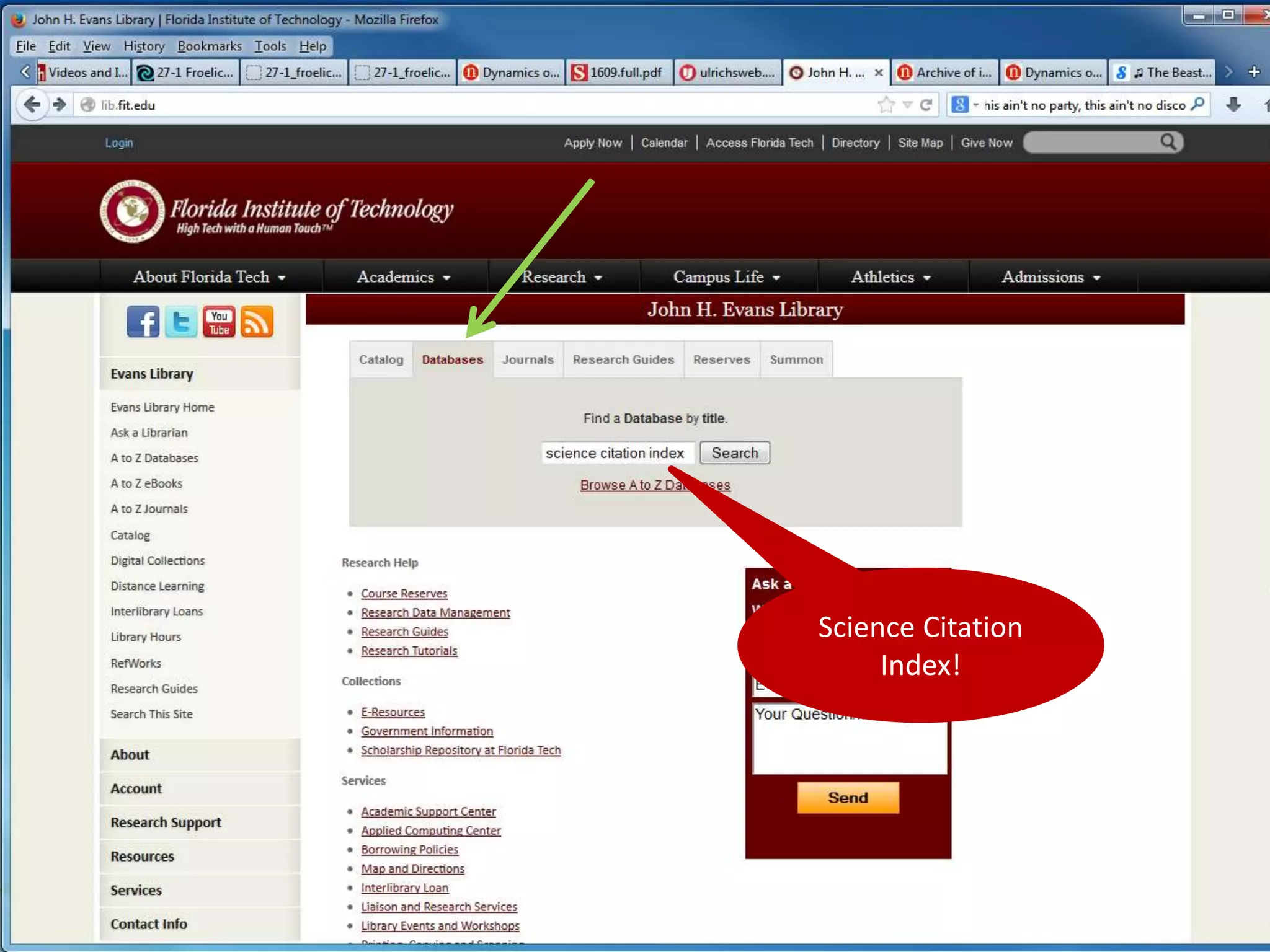Image resolution: width=1270 pixels, height=952 pixels.
Task: Open the Research Data Management link
Action: coord(435,612)
